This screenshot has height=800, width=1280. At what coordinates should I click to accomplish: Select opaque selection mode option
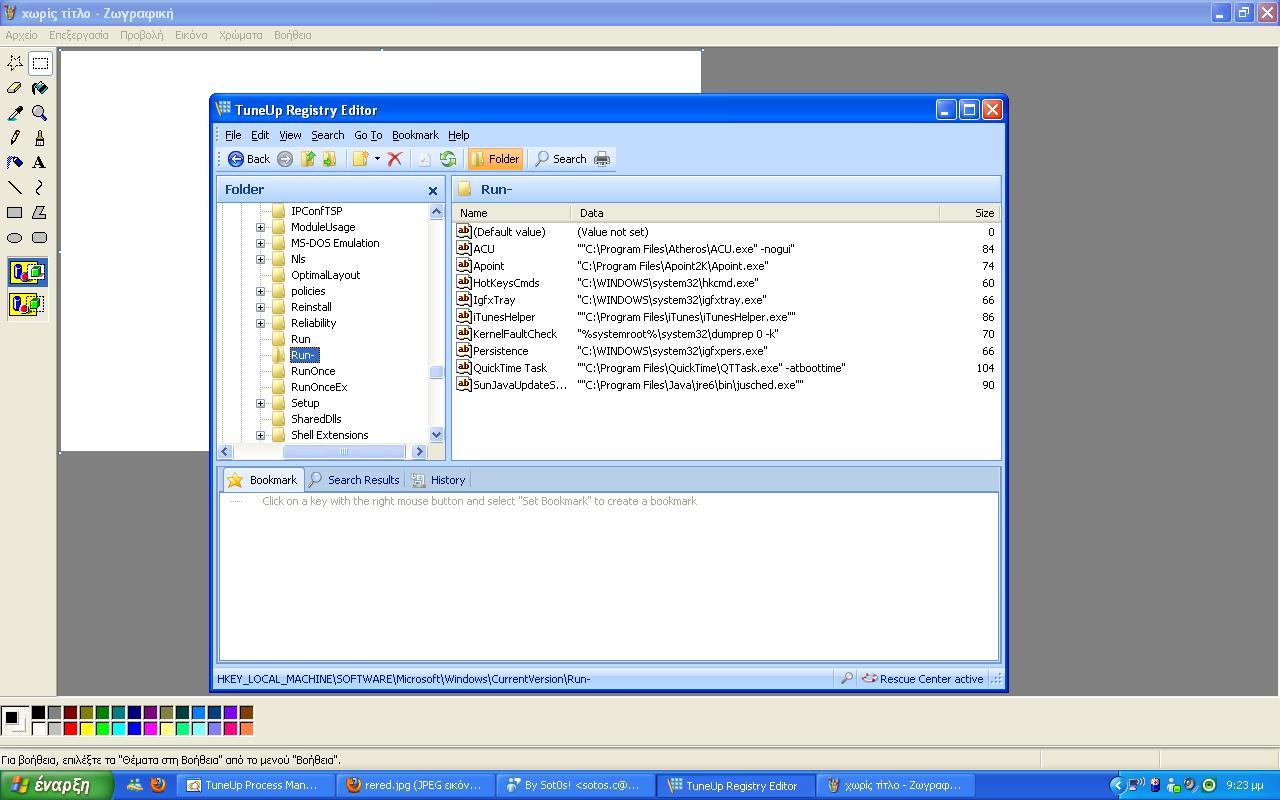pyautogui.click(x=27, y=272)
